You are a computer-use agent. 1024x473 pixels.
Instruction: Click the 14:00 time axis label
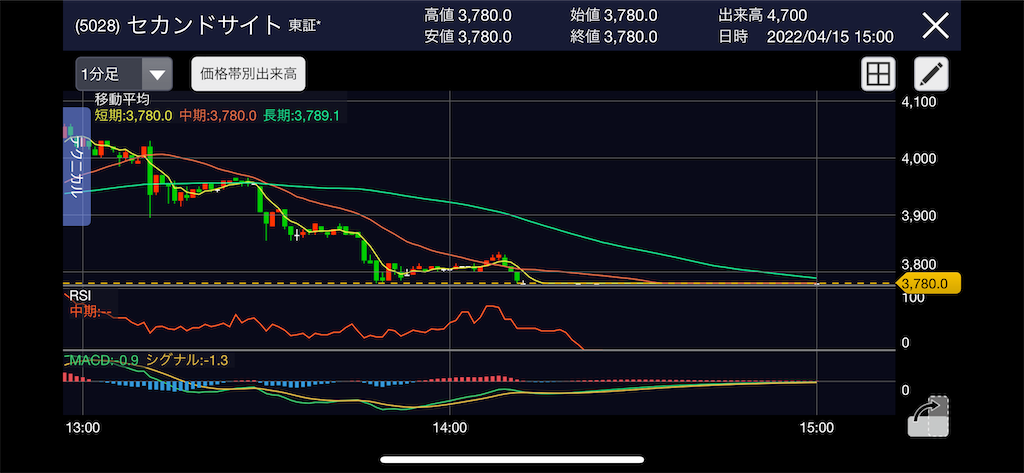(450, 429)
